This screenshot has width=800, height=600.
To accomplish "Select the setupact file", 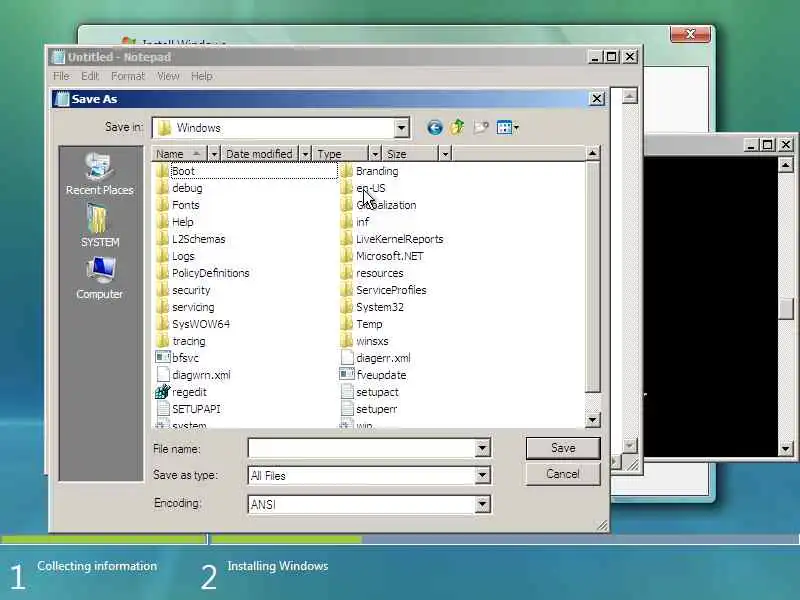I will tap(369, 392).
